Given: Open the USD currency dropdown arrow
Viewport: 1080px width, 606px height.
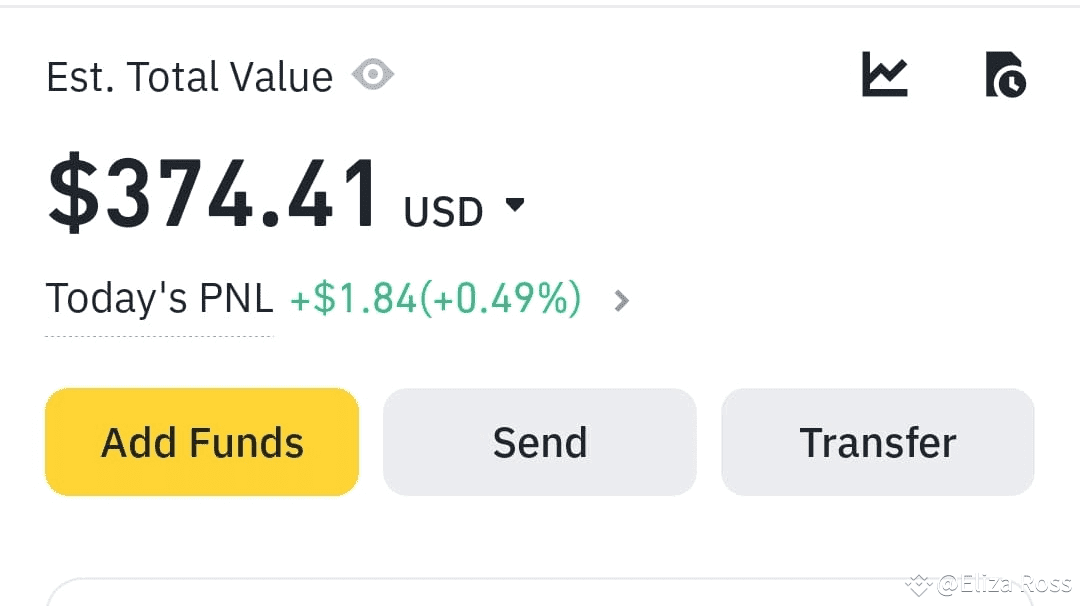Looking at the screenshot, I should (x=515, y=205).
